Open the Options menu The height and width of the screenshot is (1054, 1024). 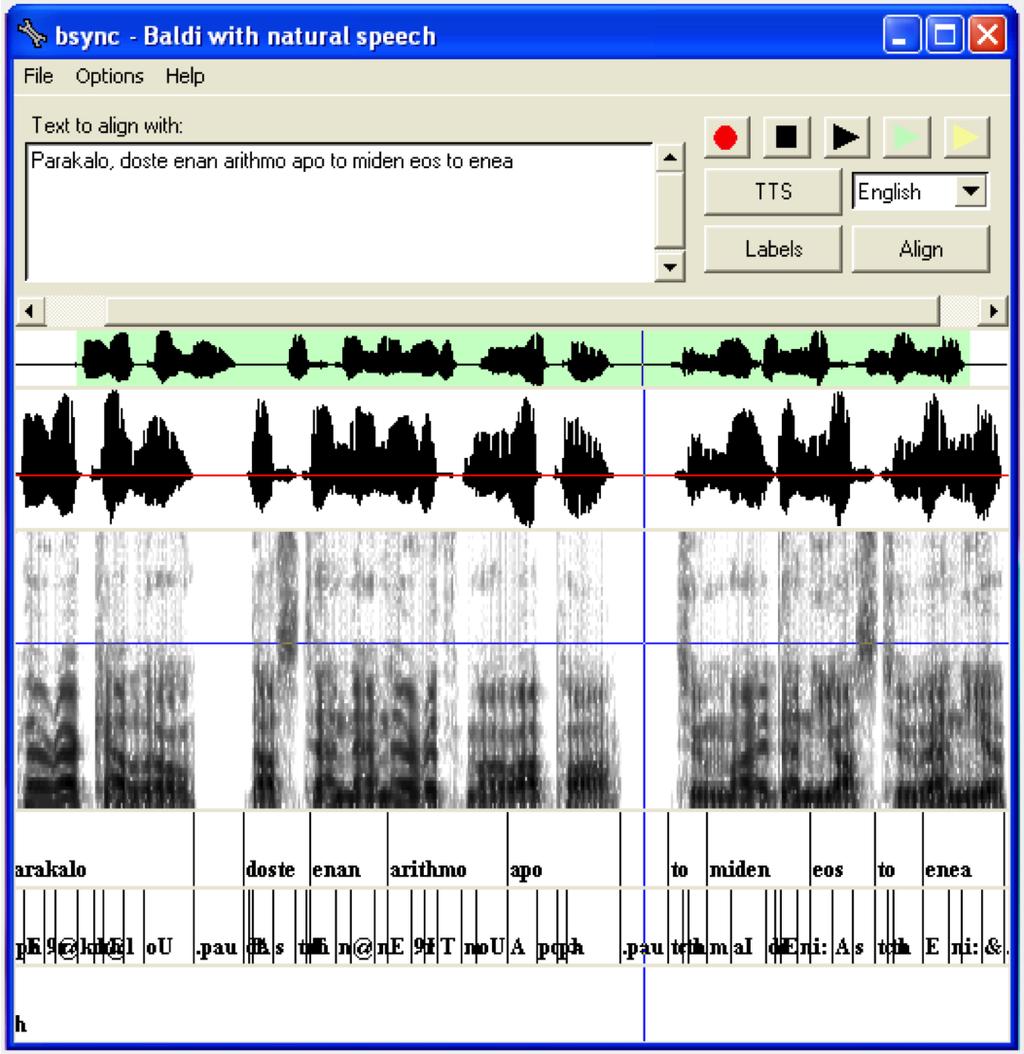[110, 76]
